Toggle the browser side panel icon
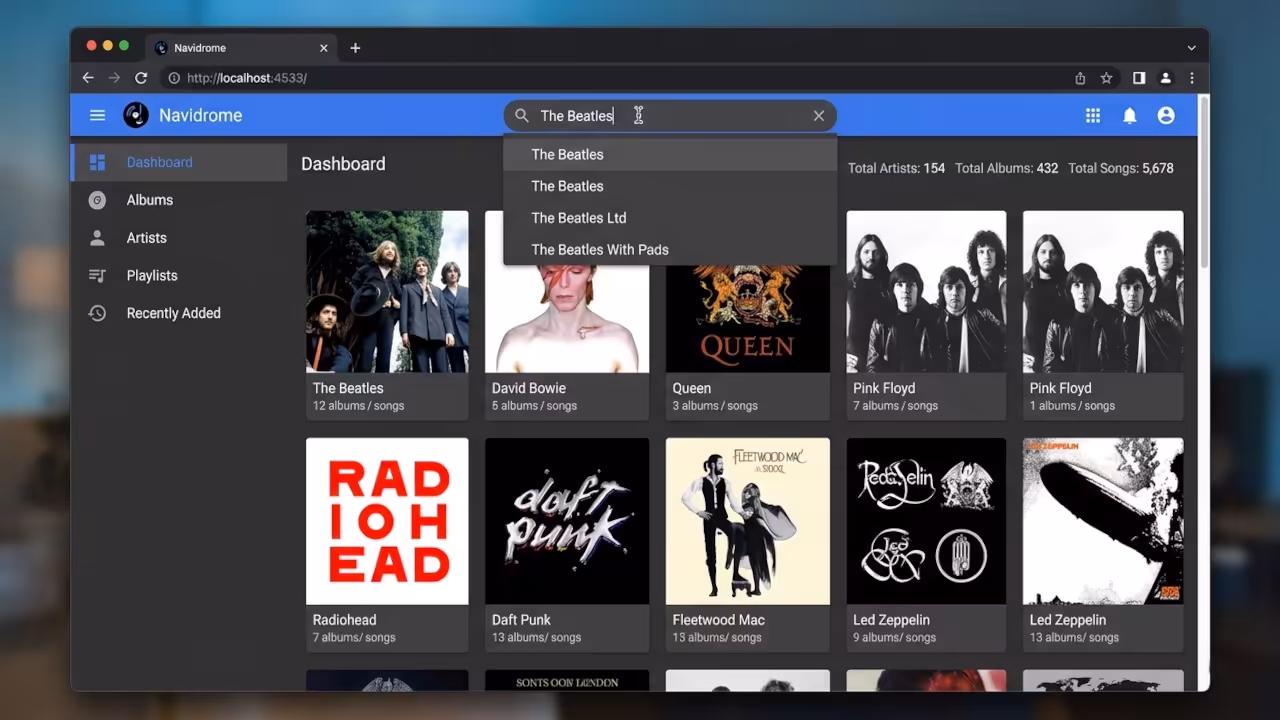The width and height of the screenshot is (1280, 720). pos(1139,78)
